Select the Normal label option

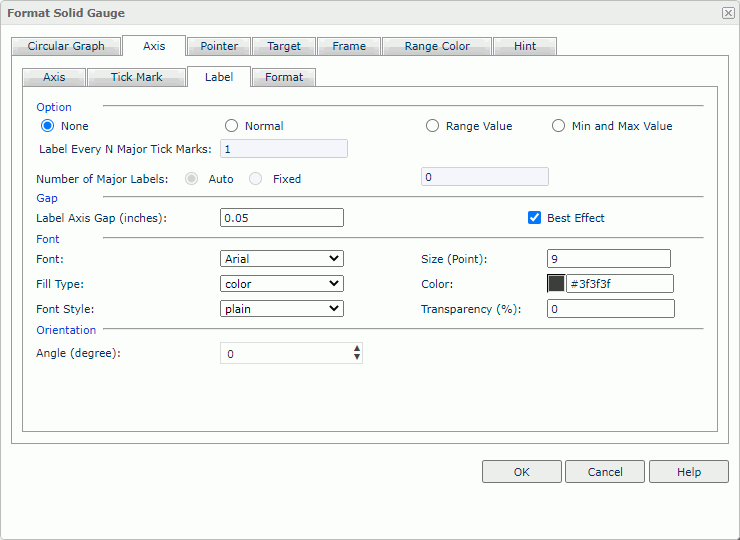tap(232, 126)
